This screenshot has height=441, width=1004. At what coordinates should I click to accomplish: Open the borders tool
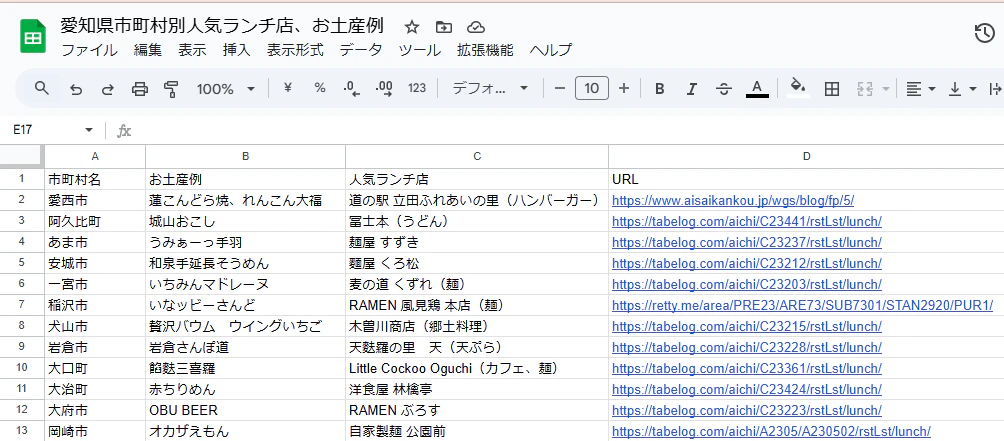pyautogui.click(x=832, y=89)
